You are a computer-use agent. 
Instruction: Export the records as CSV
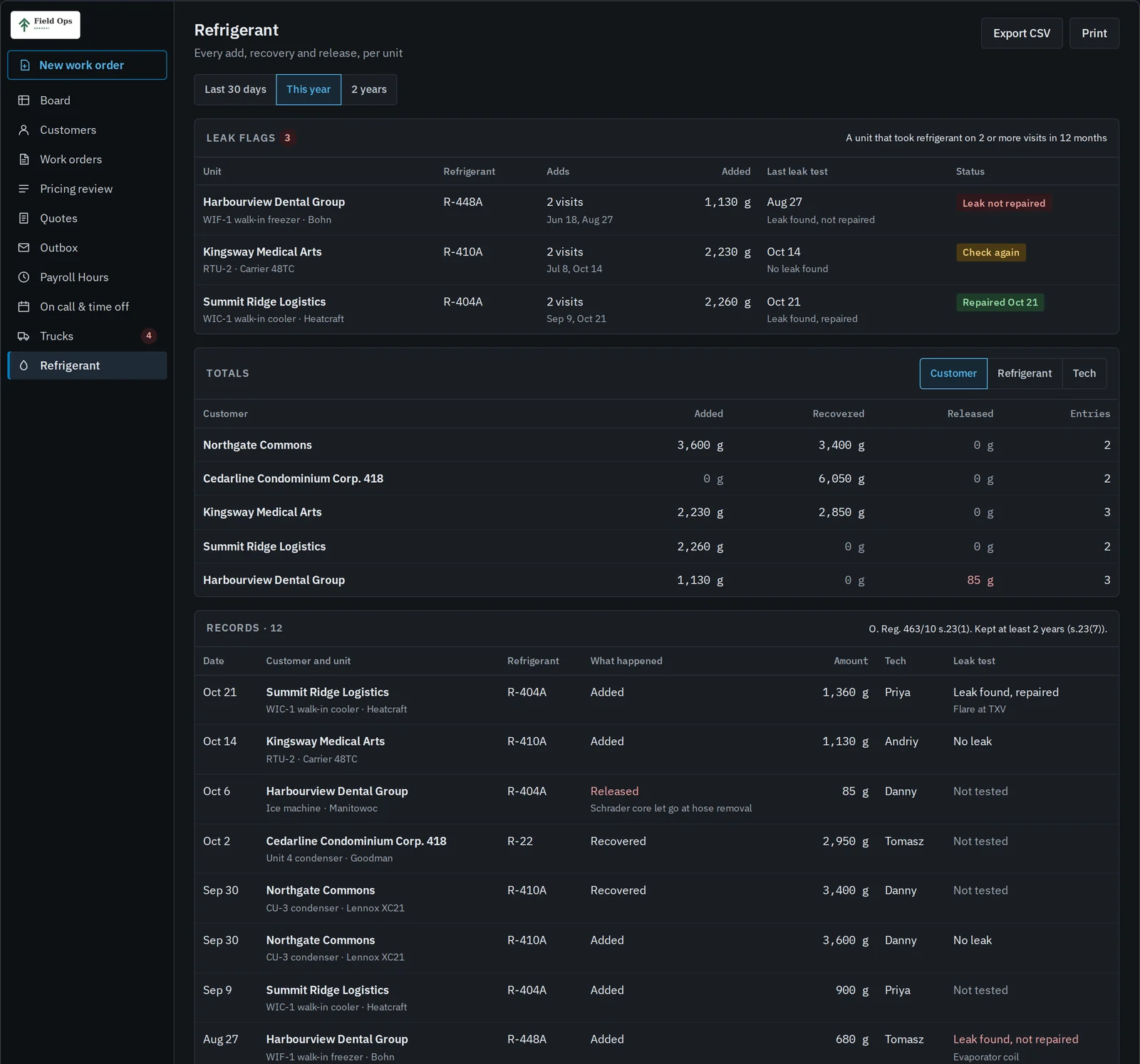click(1022, 33)
